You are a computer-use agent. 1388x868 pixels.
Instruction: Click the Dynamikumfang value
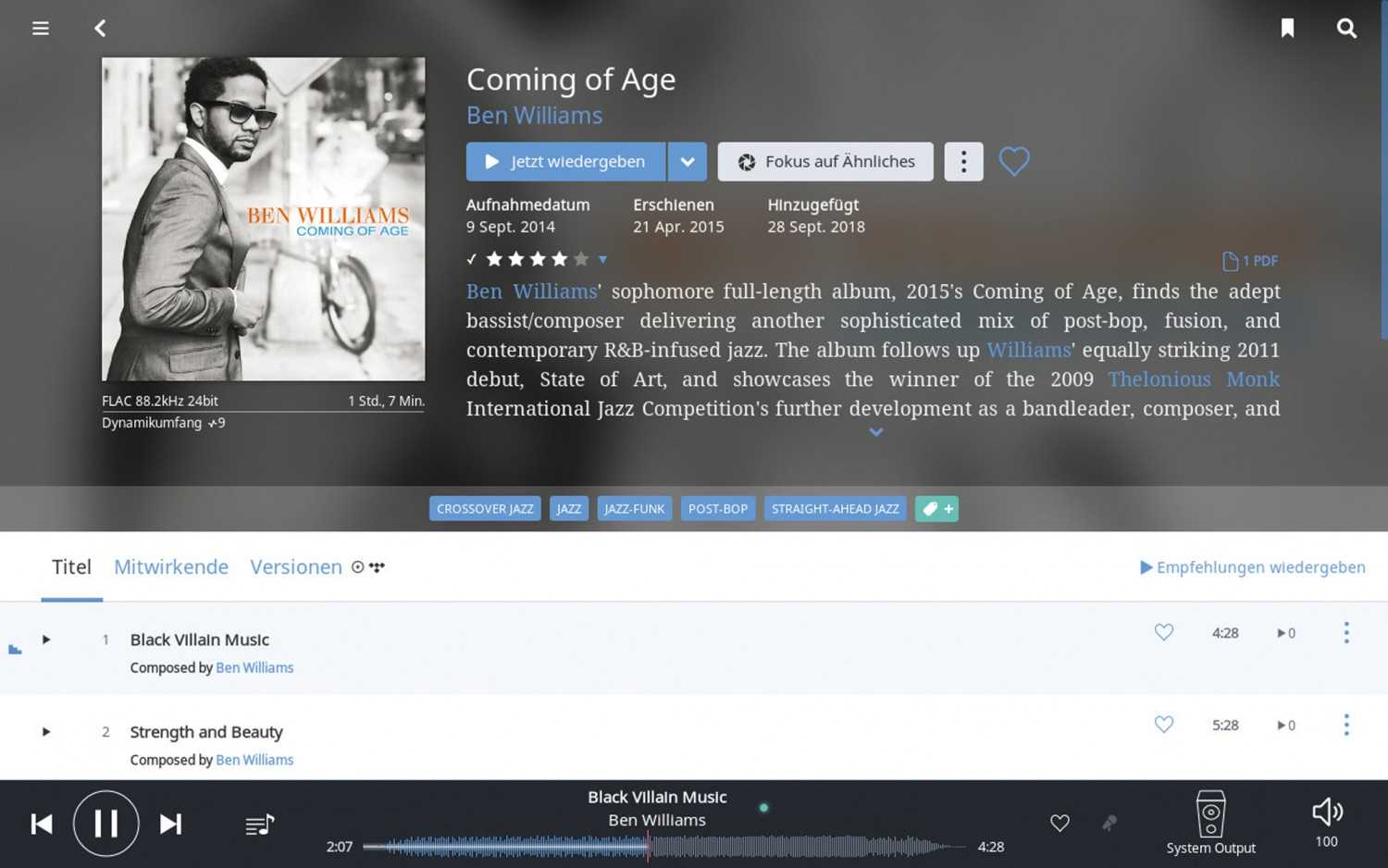tap(217, 423)
